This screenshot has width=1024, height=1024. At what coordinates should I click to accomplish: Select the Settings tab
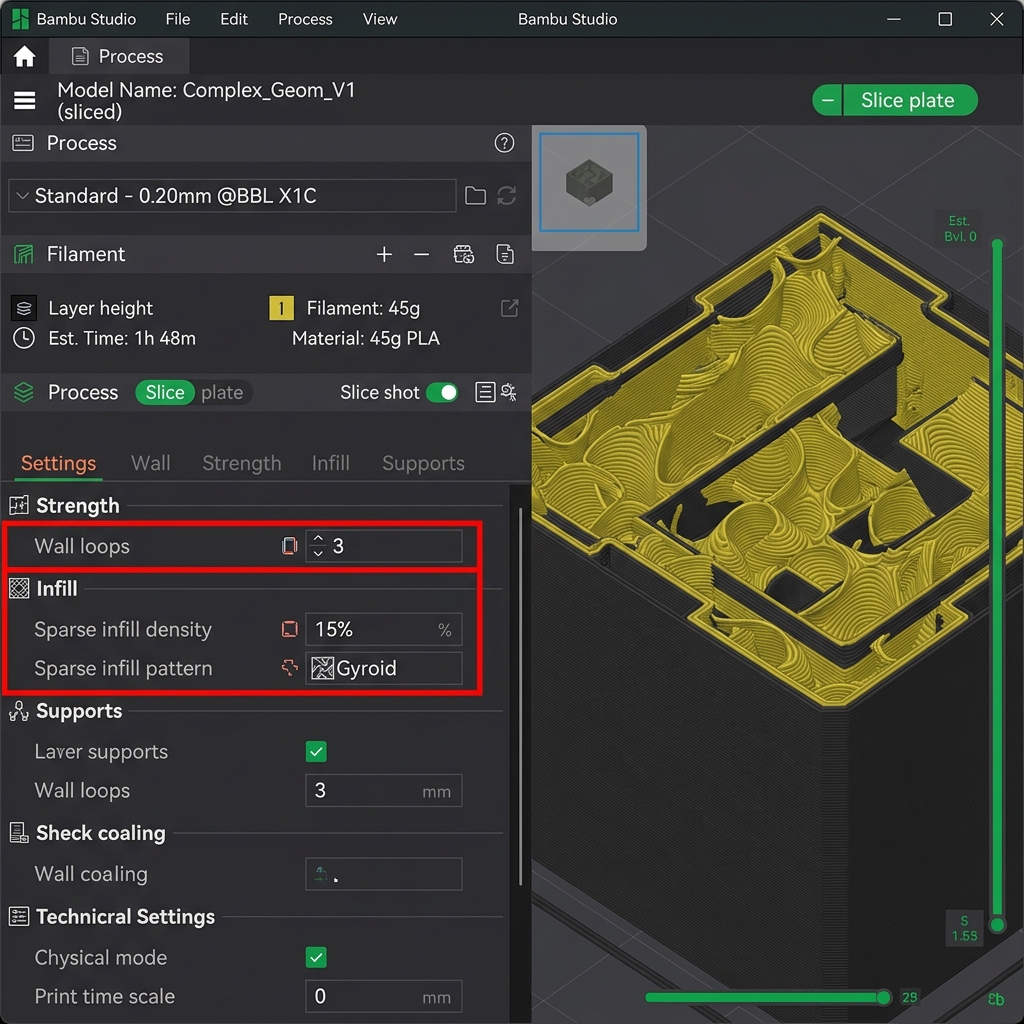(58, 463)
